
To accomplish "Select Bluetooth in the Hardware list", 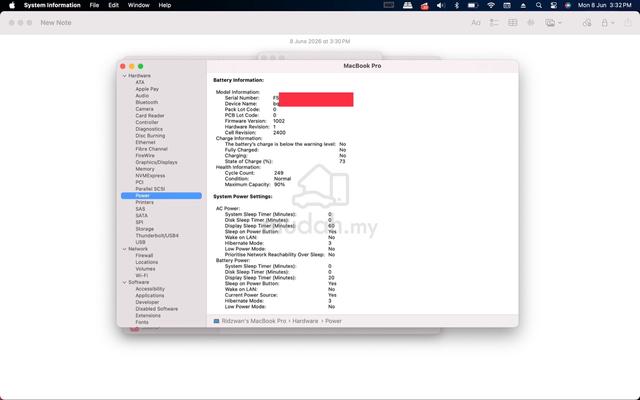I will click(x=147, y=102).
